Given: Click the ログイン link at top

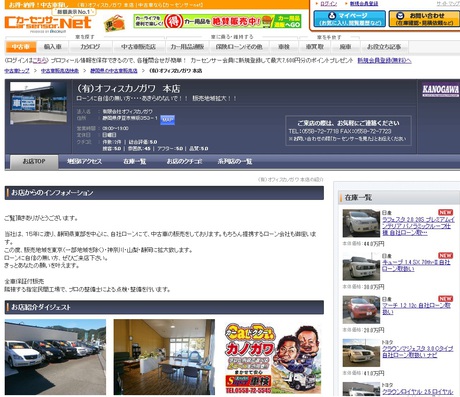Looking at the screenshot, I should click(x=329, y=4).
